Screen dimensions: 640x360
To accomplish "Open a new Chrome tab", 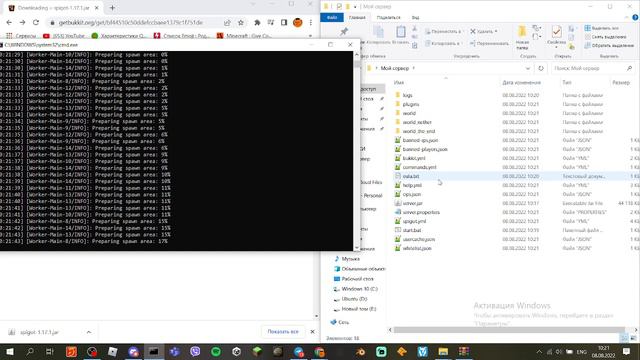I will [112, 8].
